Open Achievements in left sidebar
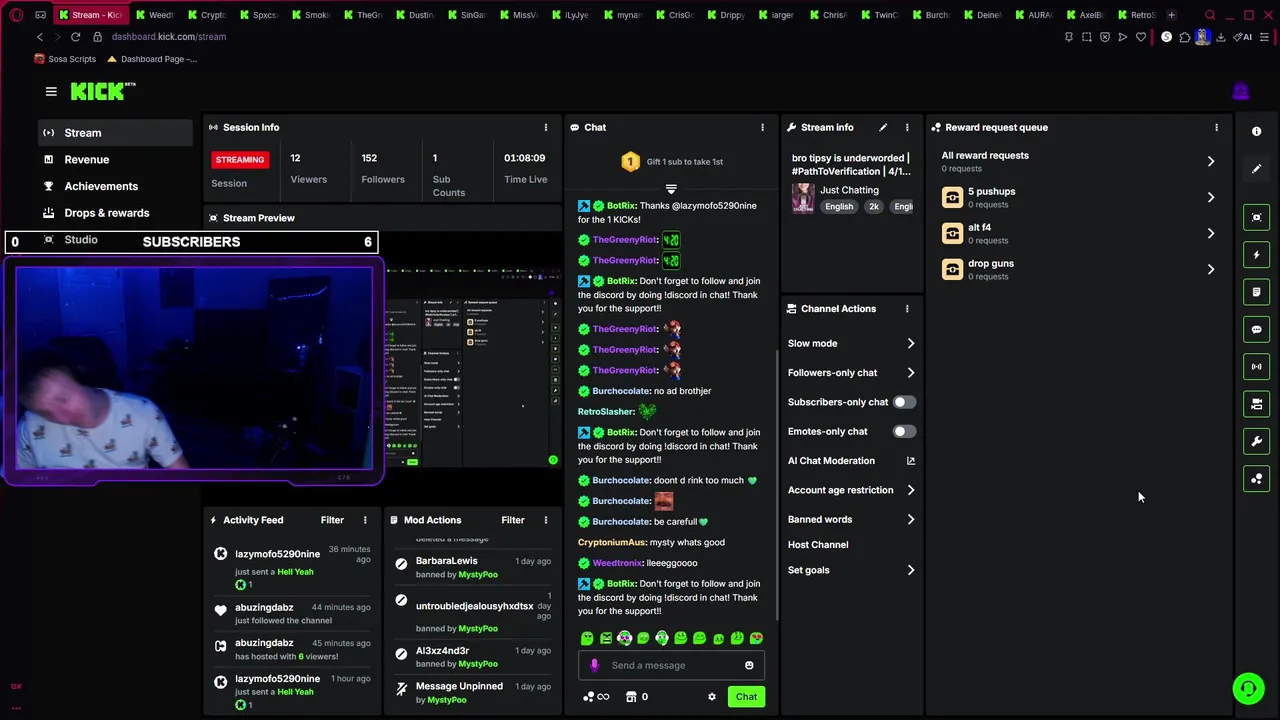Viewport: 1280px width, 720px height. coord(115,186)
